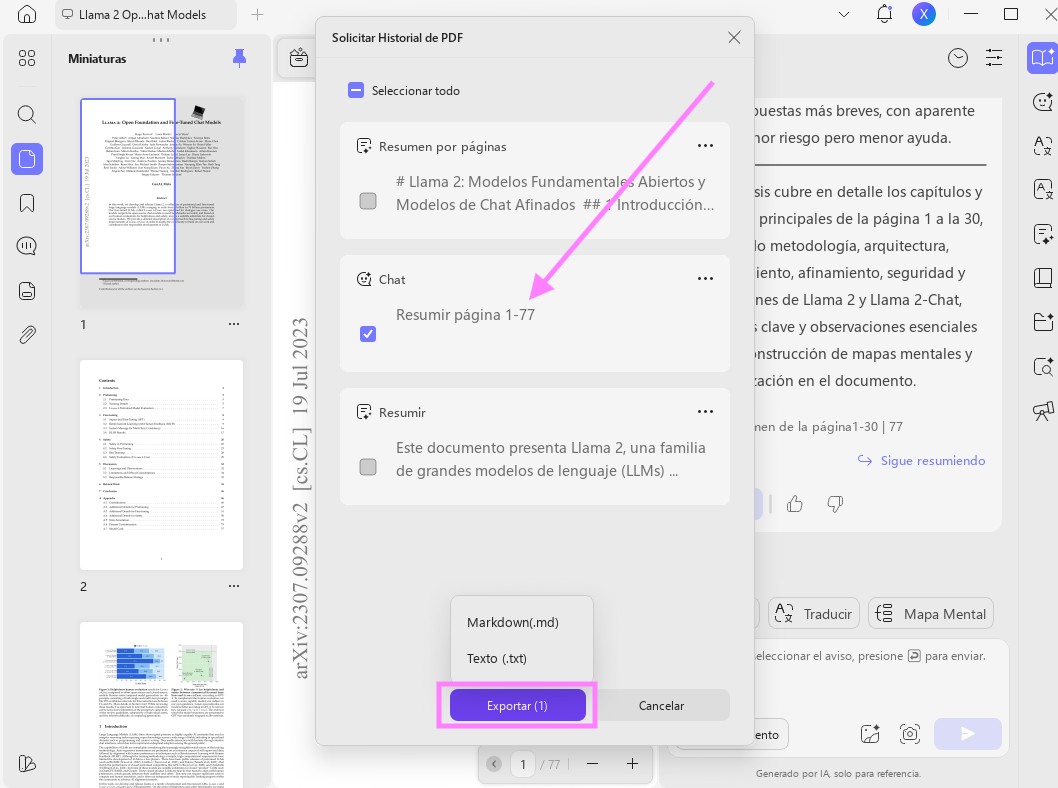Viewport: 1058px width, 788px height.
Task: Click the gift box icon above document
Action: 299,58
